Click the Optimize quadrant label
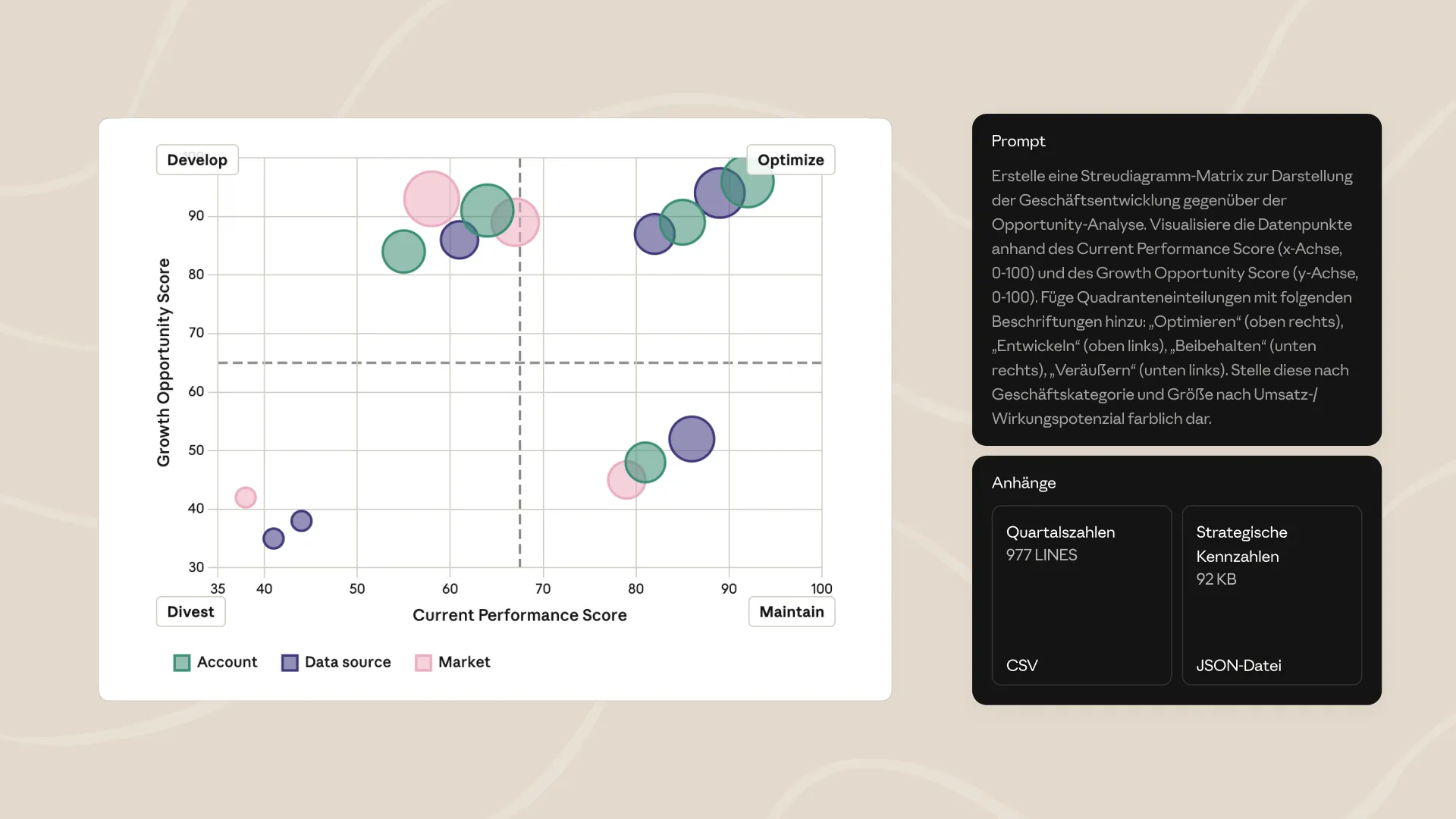Viewport: 1456px width, 819px height. 790,160
